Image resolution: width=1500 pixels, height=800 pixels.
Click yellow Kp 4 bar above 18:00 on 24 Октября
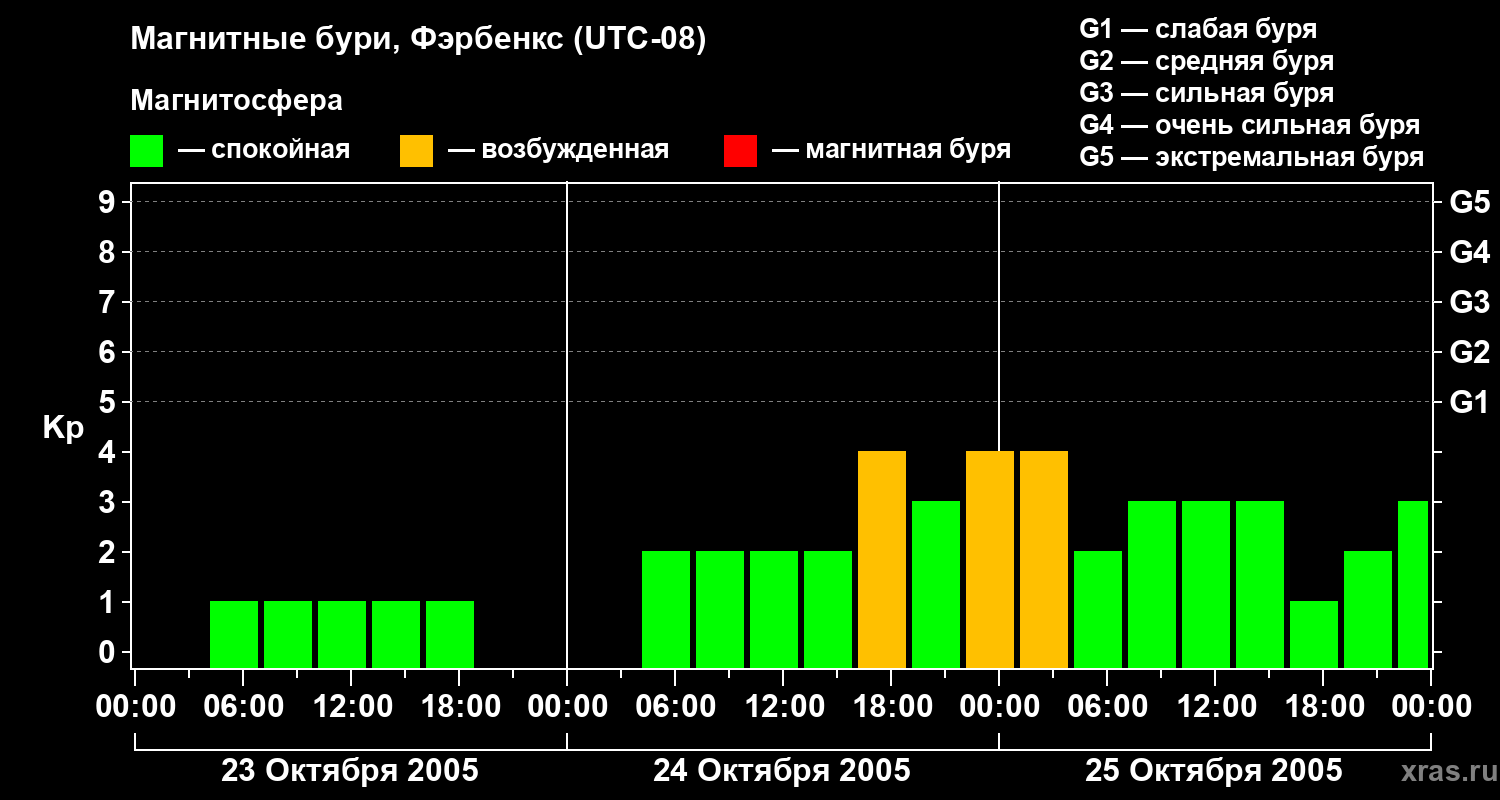(x=882, y=559)
